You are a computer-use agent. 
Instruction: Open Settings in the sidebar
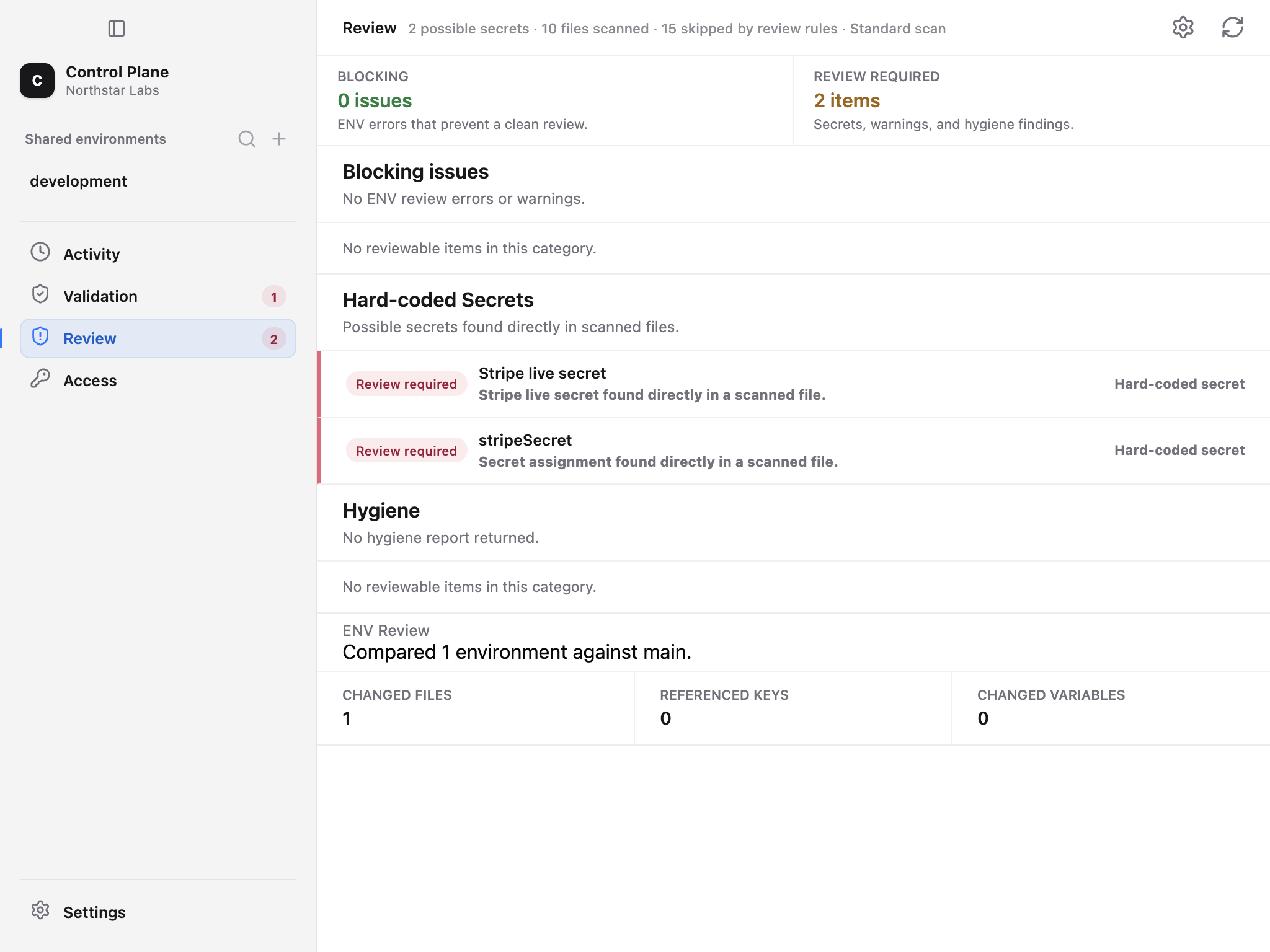point(158,912)
